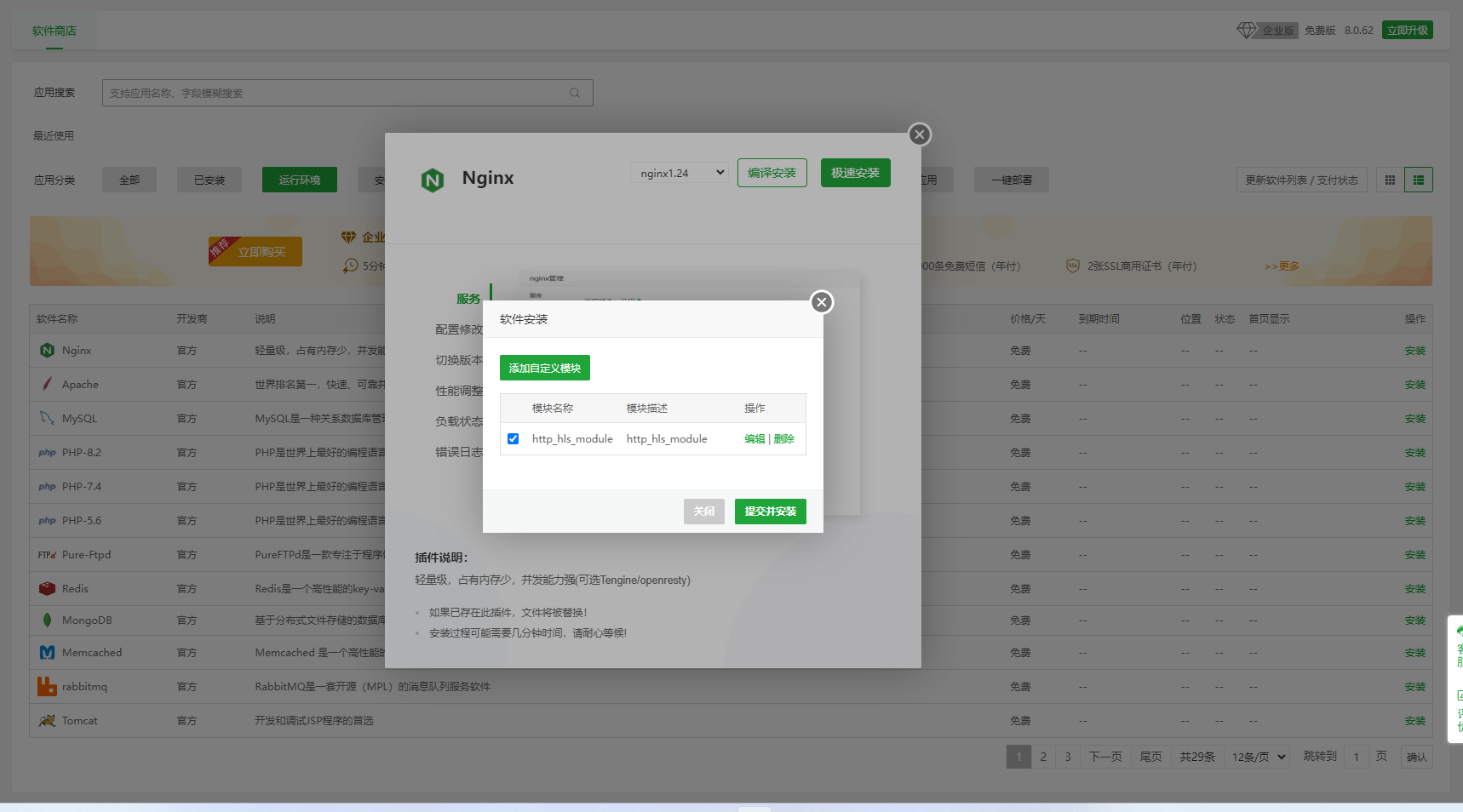Click MongoDB leaf icon

tap(47, 620)
